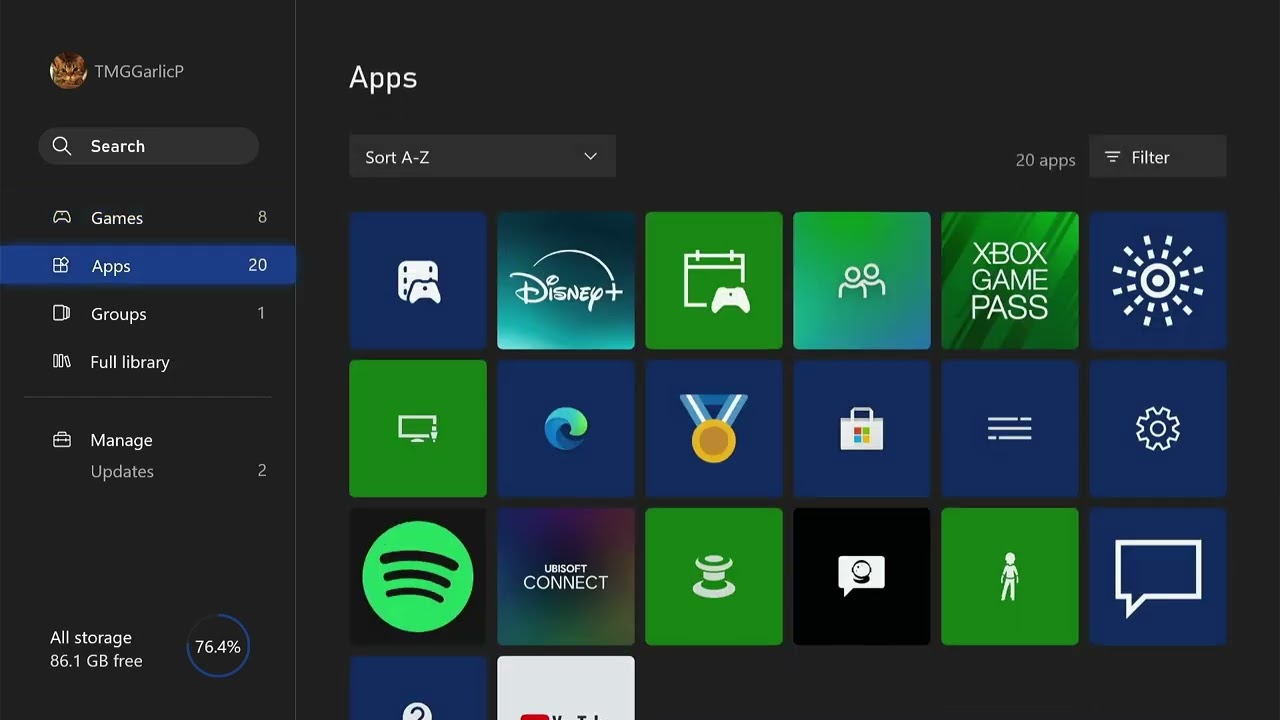Launch the Xbox Game Pass tile
This screenshot has width=1280, height=720.
[1010, 281]
